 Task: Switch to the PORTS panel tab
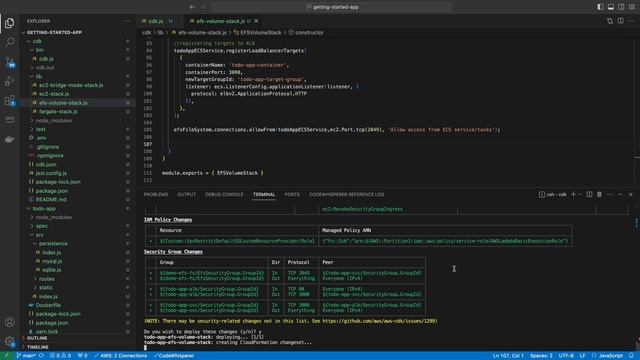click(292, 195)
